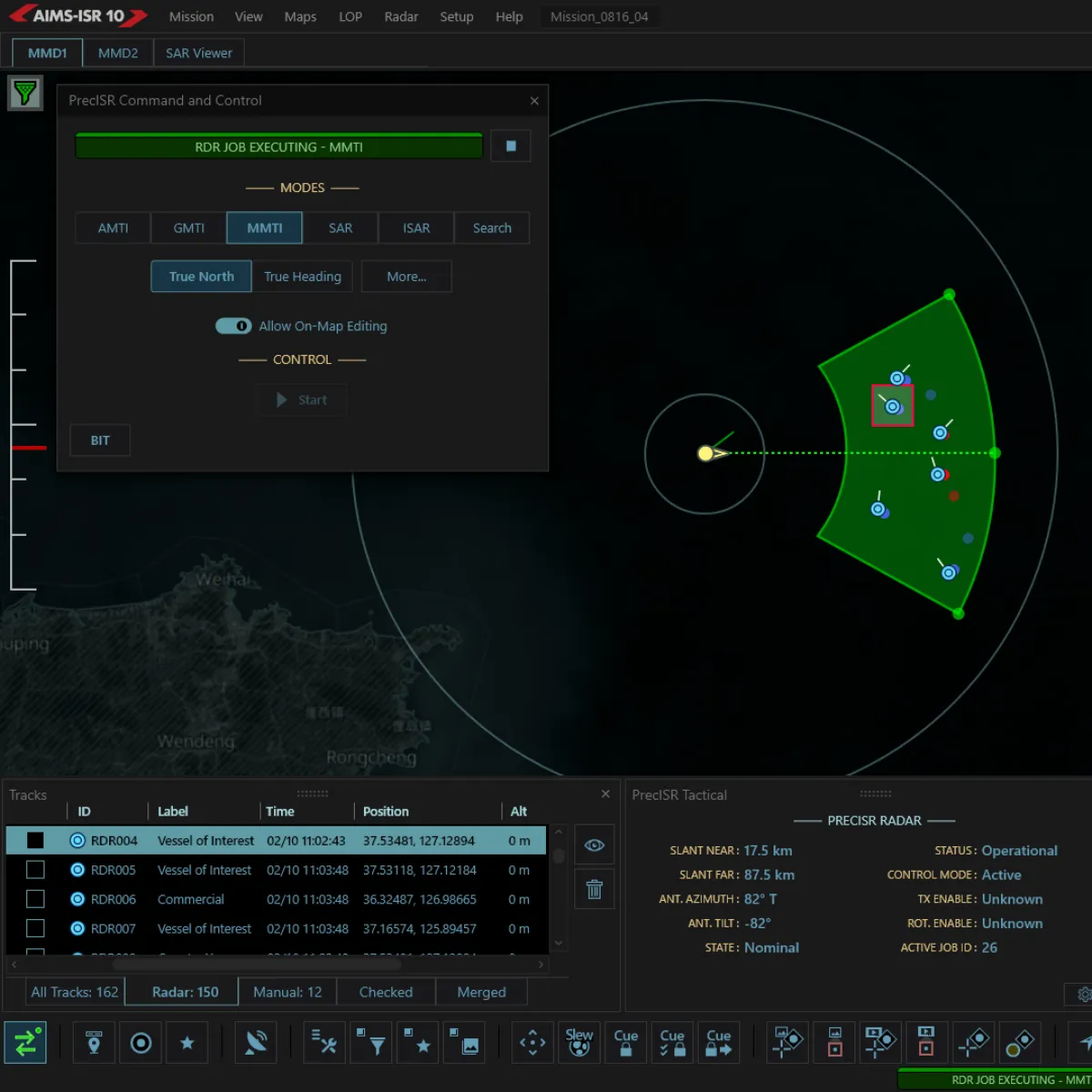Check the RDR007 track checkbox
This screenshot has height=1092, width=1092.
(x=35, y=928)
